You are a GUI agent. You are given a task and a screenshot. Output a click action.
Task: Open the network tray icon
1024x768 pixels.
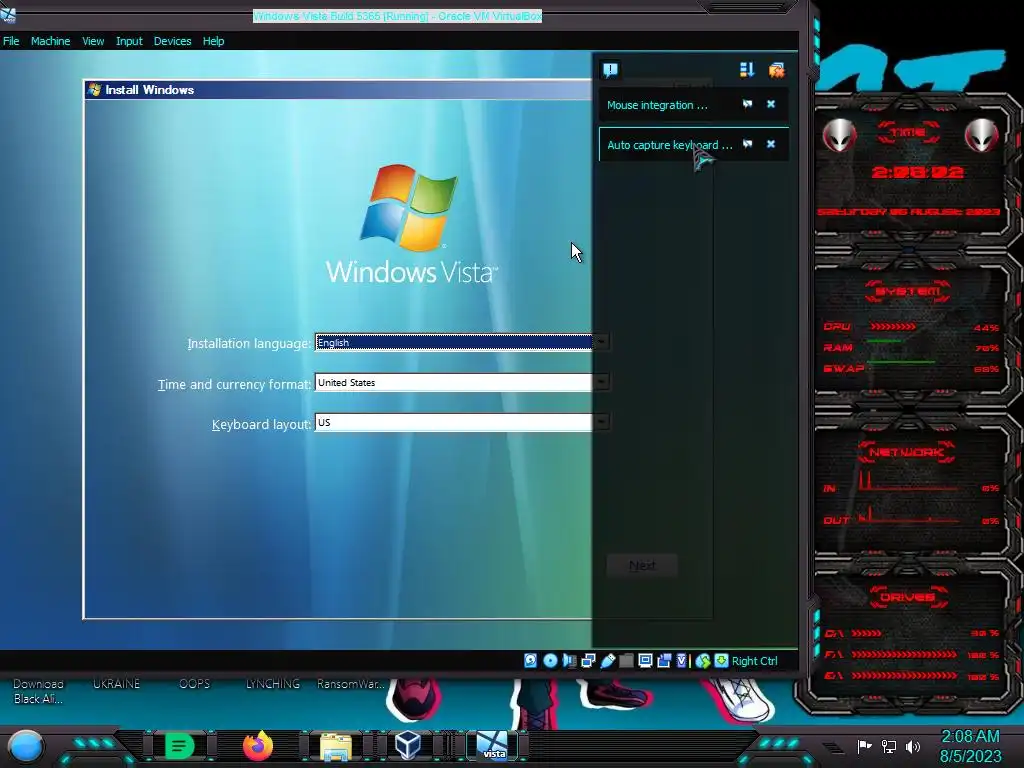pos(889,746)
